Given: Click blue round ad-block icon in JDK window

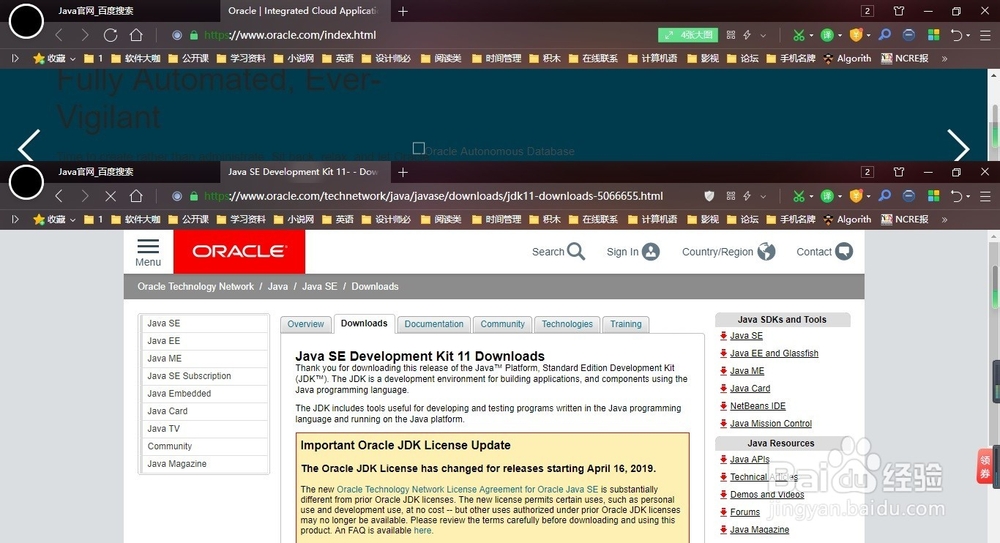Looking at the screenshot, I should tap(909, 196).
